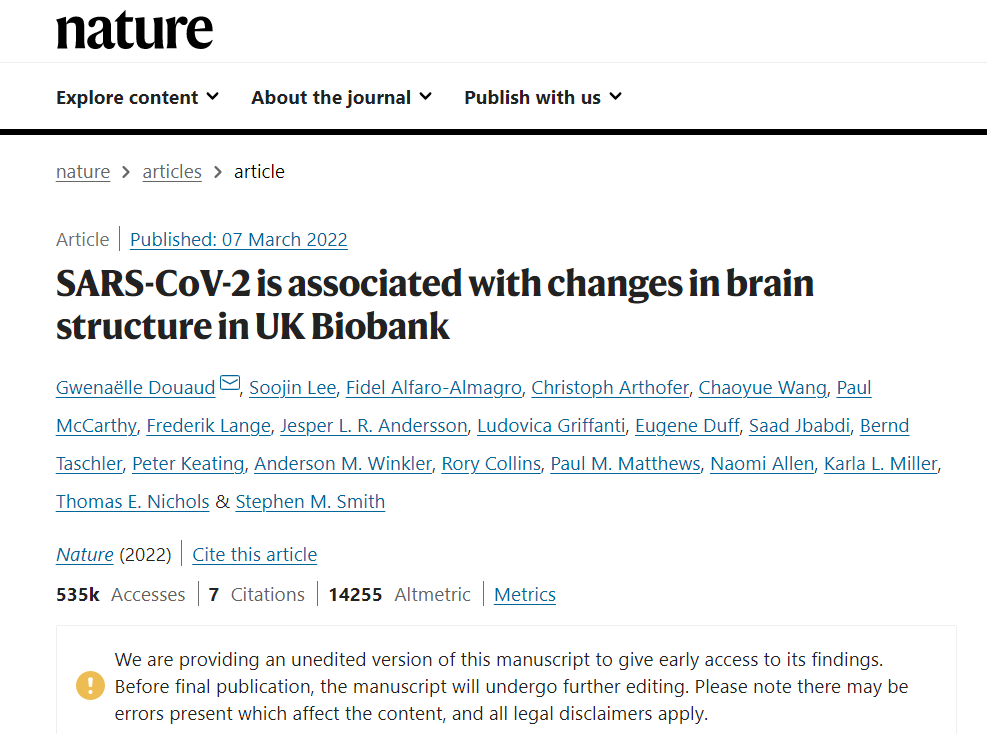The image size is (987, 734).
Task: View the article Metrics link
Action: (525, 595)
